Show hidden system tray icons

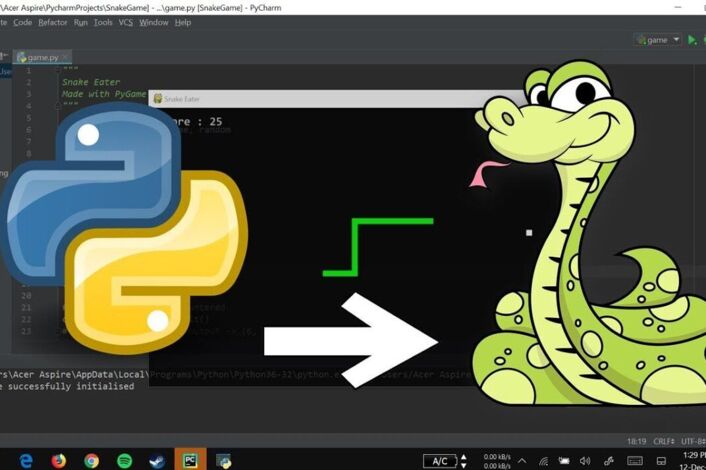pos(522,461)
